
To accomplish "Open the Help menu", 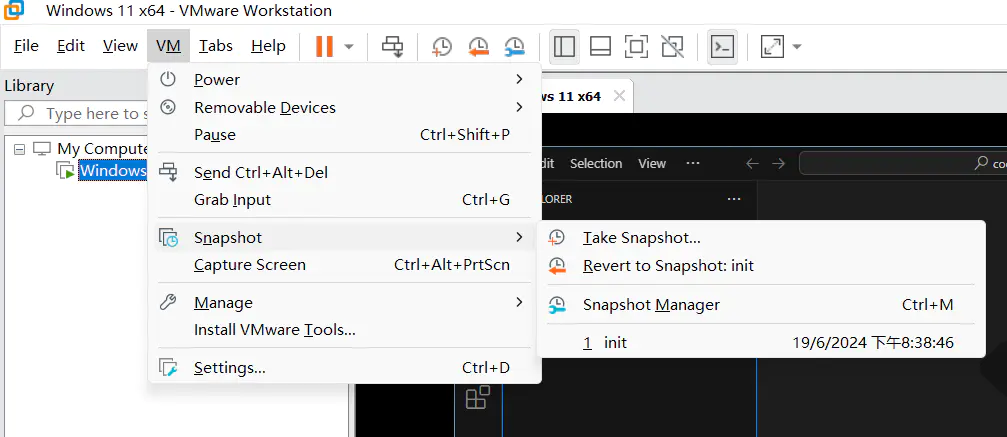I will tap(268, 46).
